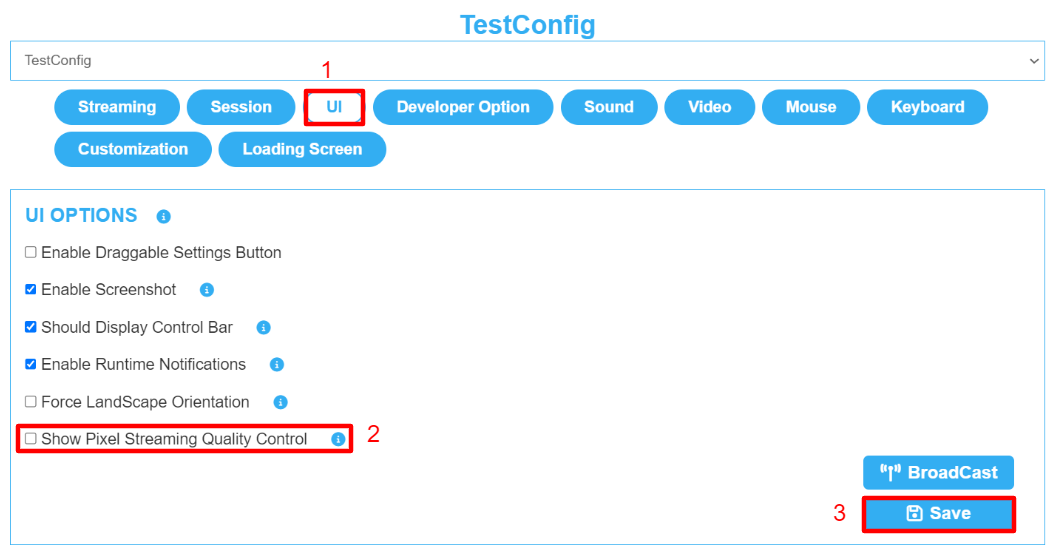Click the BroadCast button
1057x555 pixels.
click(x=938, y=473)
